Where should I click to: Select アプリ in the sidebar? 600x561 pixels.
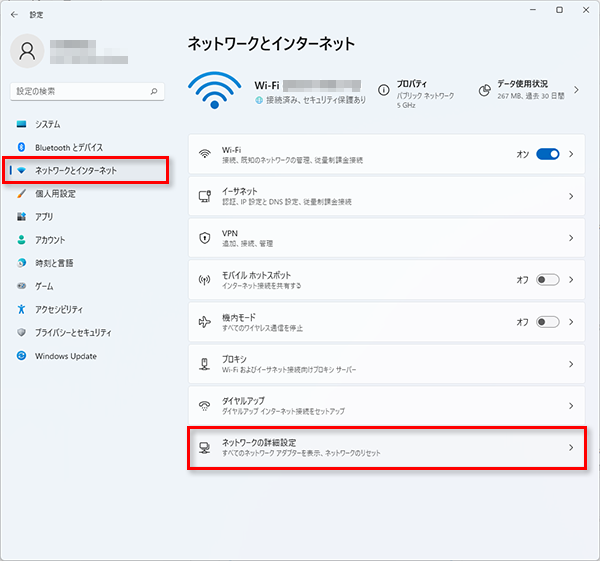85,217
